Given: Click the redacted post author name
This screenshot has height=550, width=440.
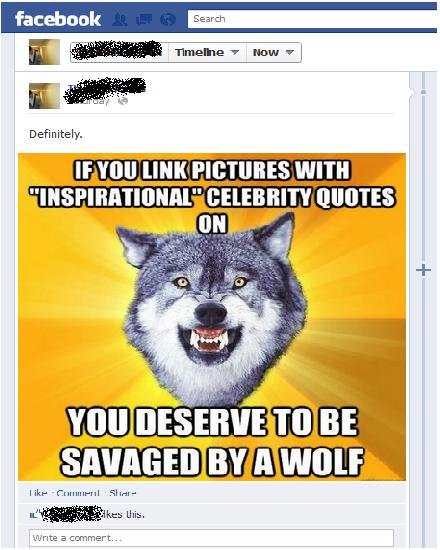Looking at the screenshot, I should pos(105,87).
